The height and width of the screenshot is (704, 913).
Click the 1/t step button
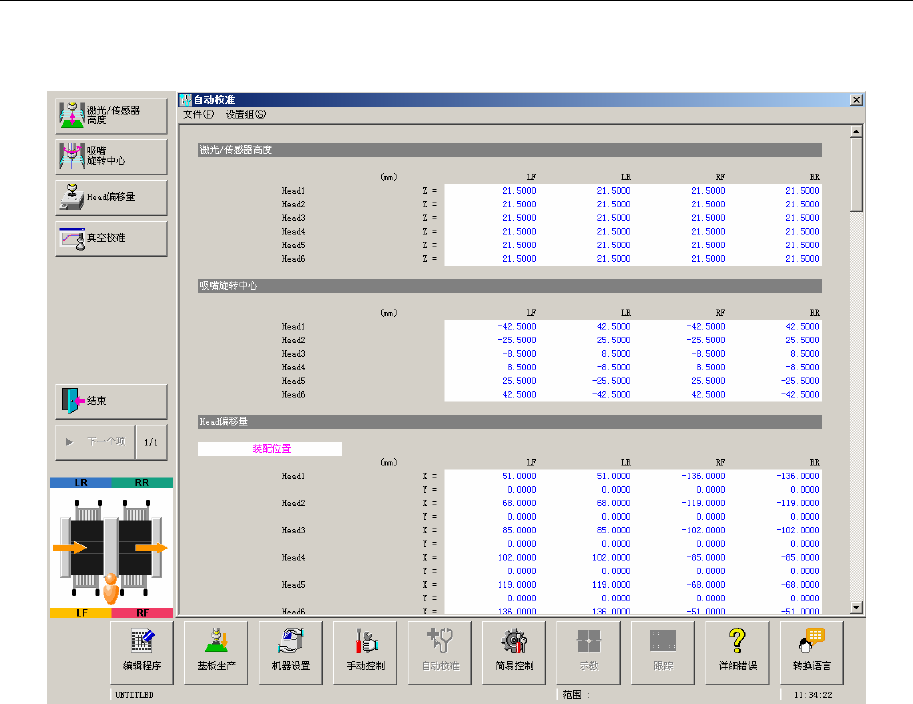[x=150, y=441]
